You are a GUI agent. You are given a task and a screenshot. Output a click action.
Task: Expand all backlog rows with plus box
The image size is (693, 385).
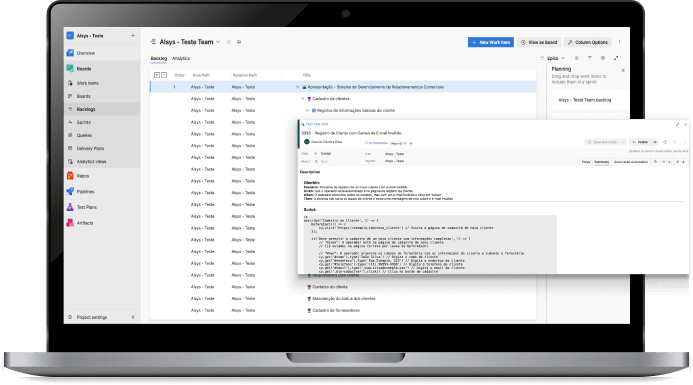point(156,75)
